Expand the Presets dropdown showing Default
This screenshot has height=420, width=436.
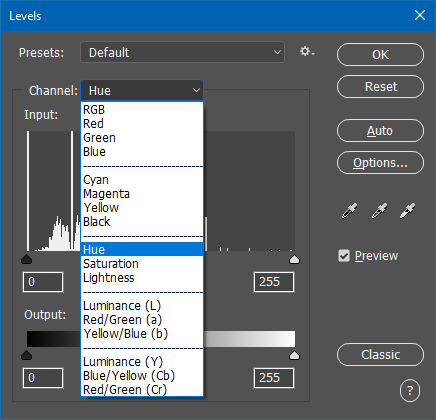coord(182,52)
